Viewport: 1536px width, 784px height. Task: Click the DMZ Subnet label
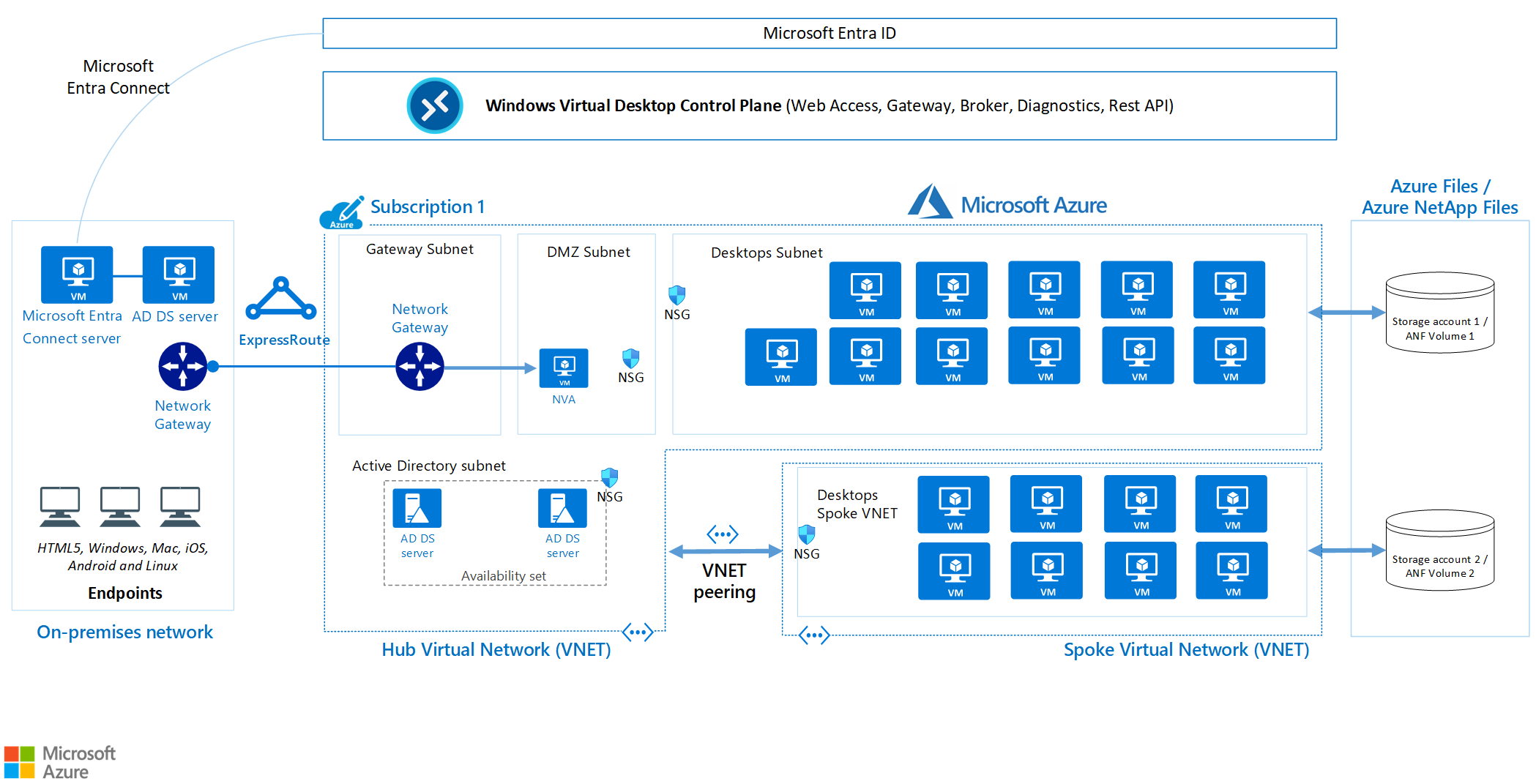point(589,252)
